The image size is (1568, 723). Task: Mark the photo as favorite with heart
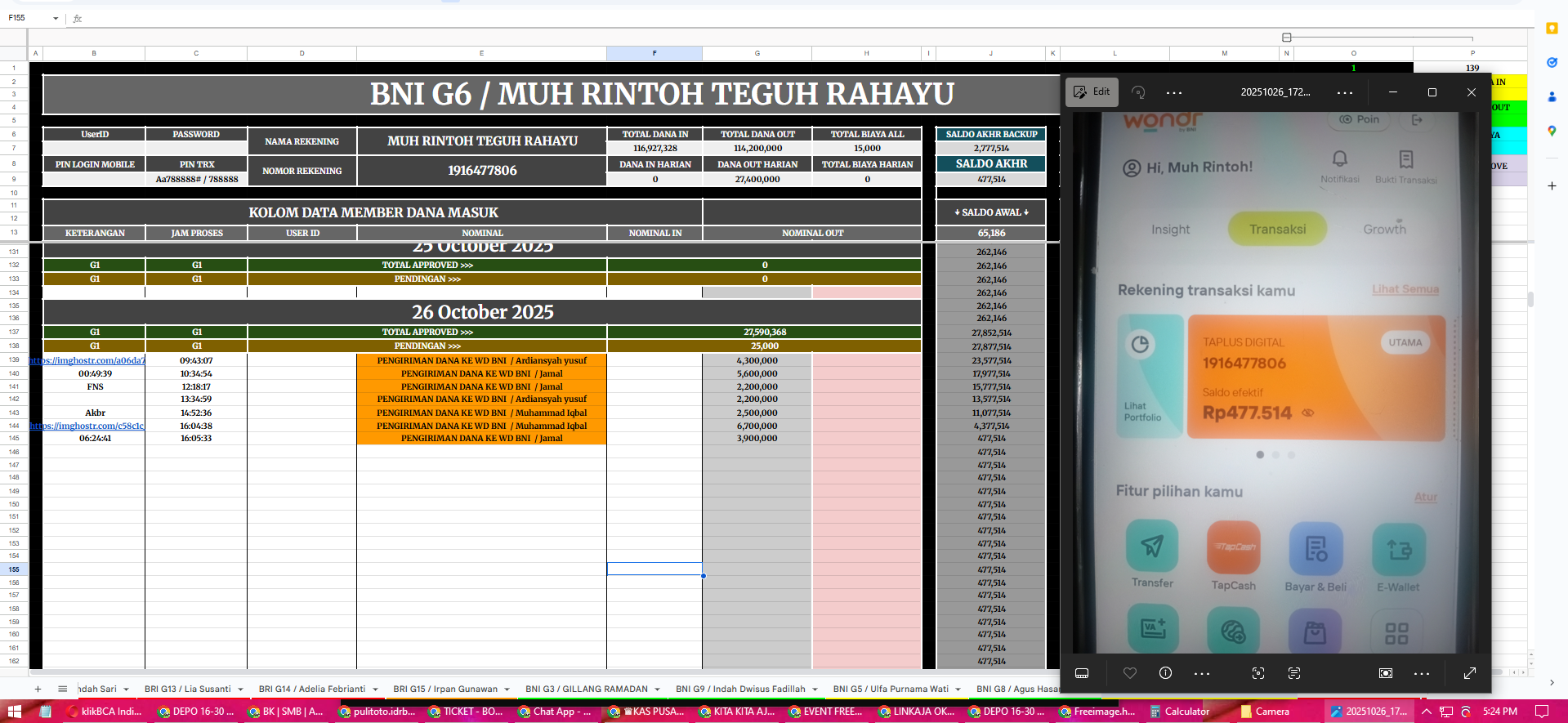1130,673
